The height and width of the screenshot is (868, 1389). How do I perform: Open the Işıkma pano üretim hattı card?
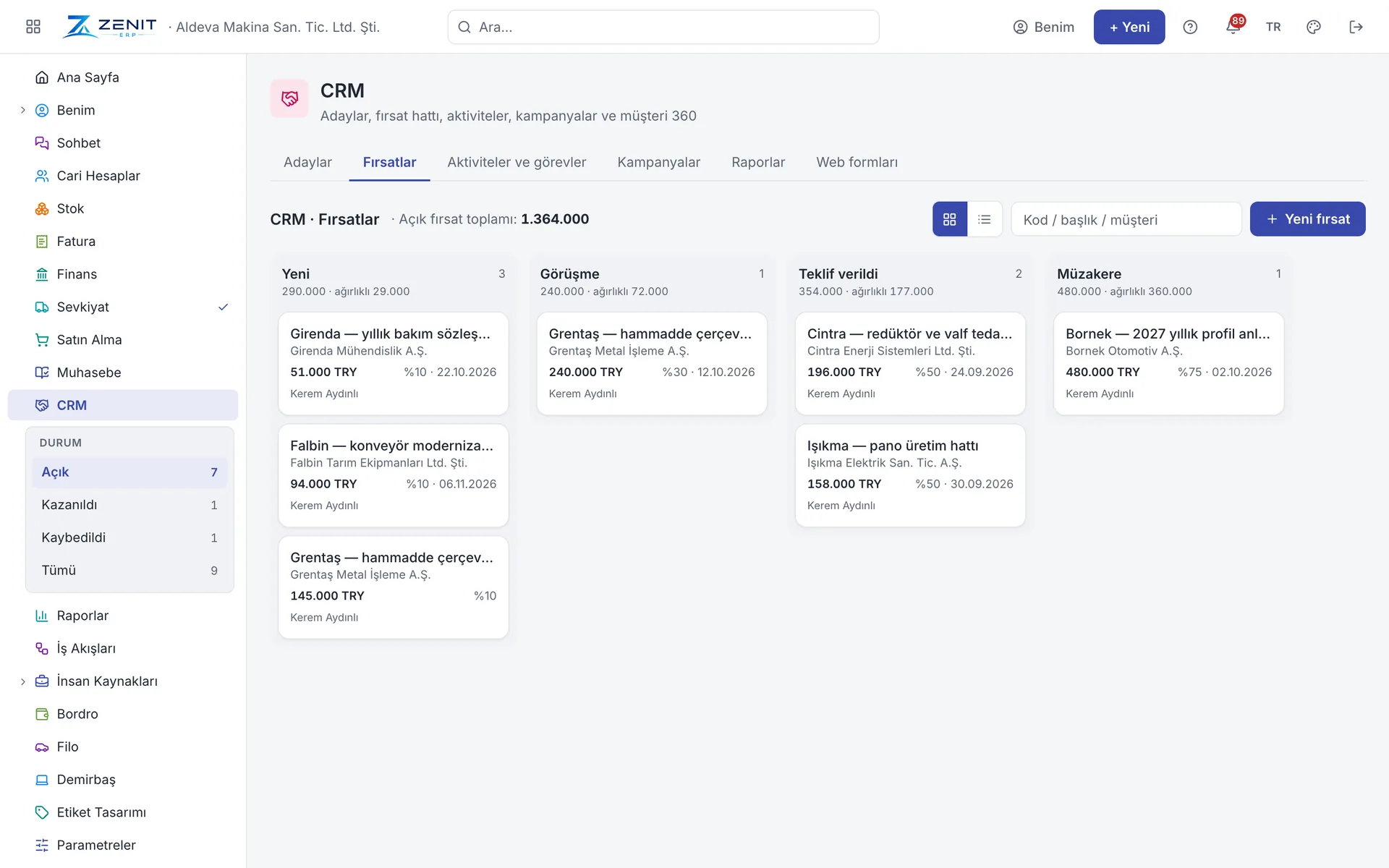click(x=910, y=475)
